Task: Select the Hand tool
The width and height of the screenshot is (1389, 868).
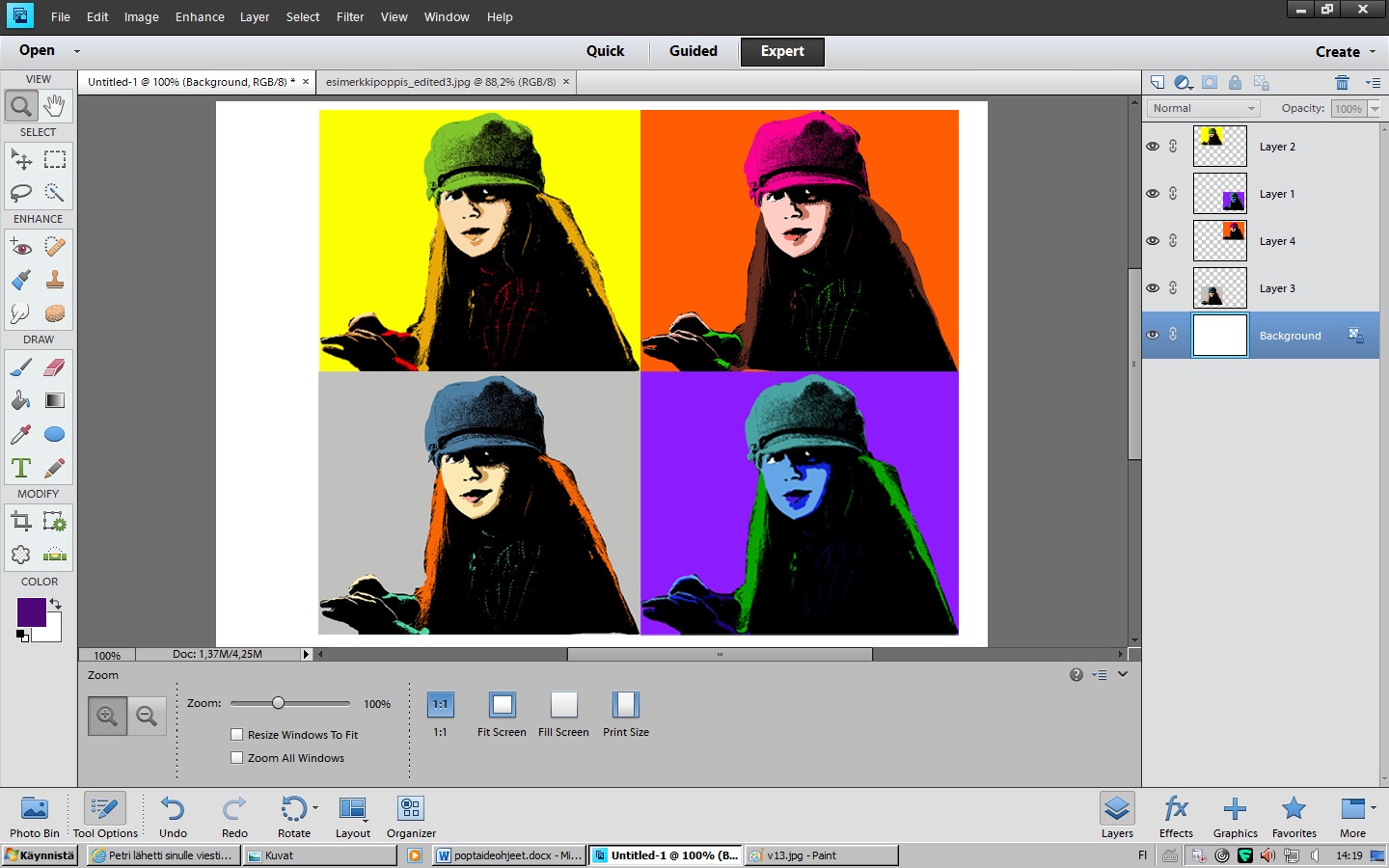Action: tap(55, 105)
